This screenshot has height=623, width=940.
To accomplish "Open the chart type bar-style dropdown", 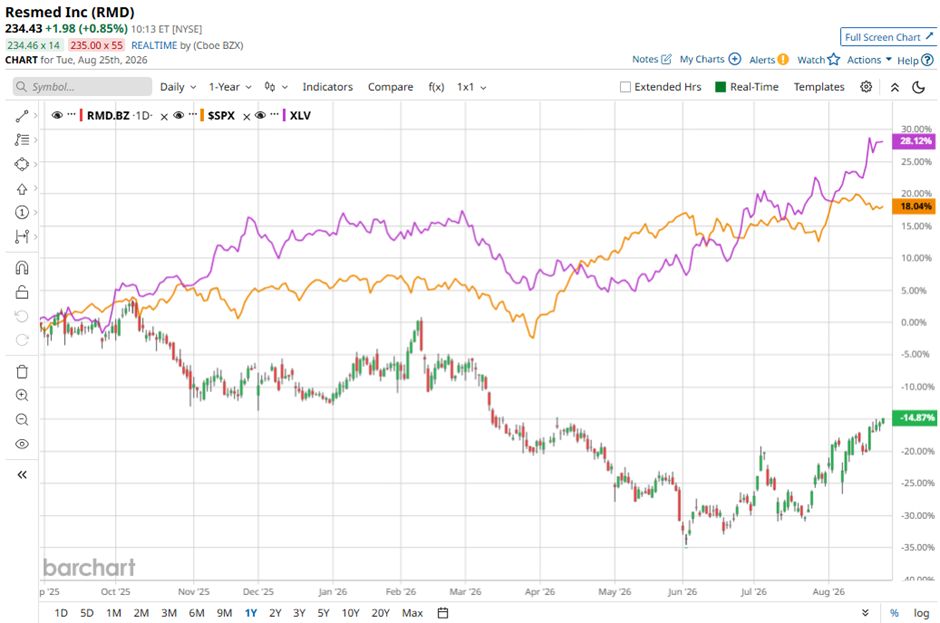I will tap(276, 87).
